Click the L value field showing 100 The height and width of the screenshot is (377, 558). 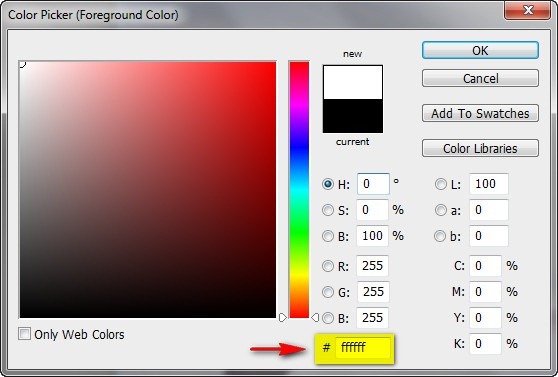coord(489,184)
